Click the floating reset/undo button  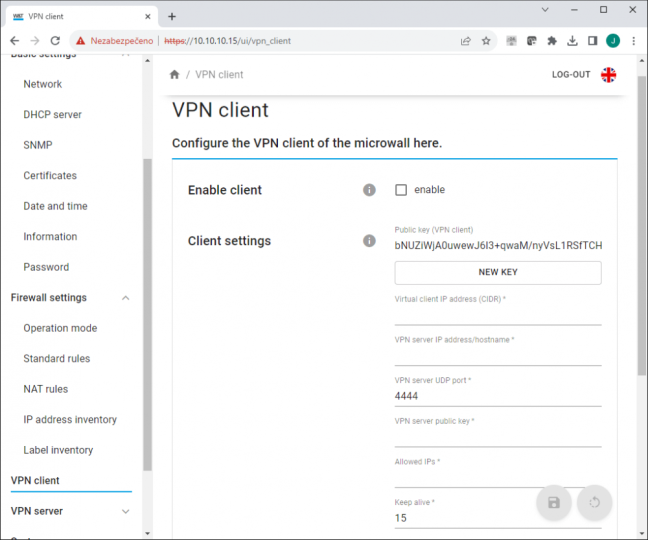coord(594,502)
